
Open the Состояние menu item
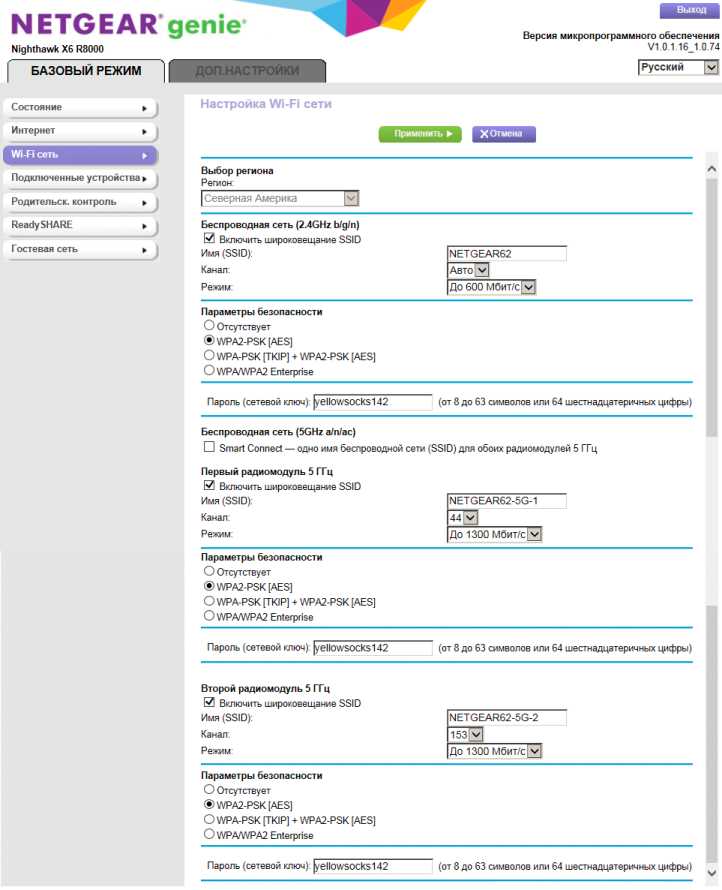point(80,107)
